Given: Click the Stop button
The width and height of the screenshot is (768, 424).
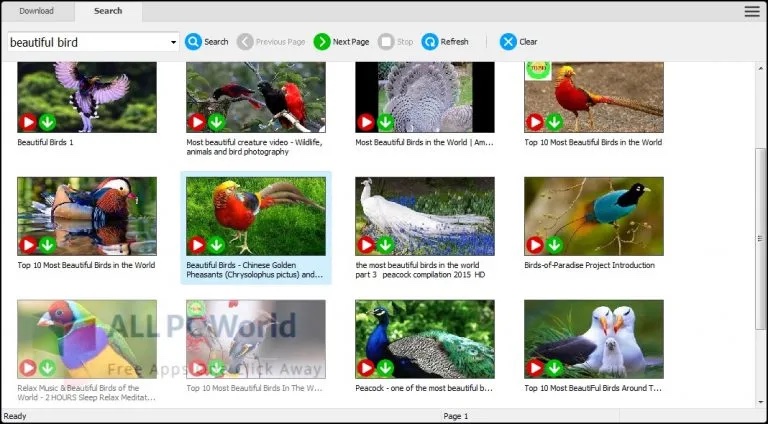Looking at the screenshot, I should (x=396, y=42).
